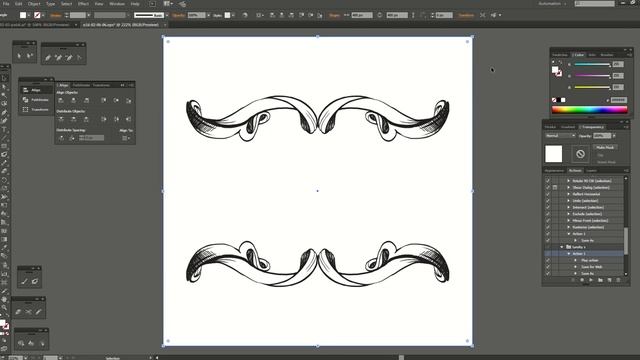Click Vertical Distribute Center icon
This screenshot has height=360, width=640.
click(73, 119)
